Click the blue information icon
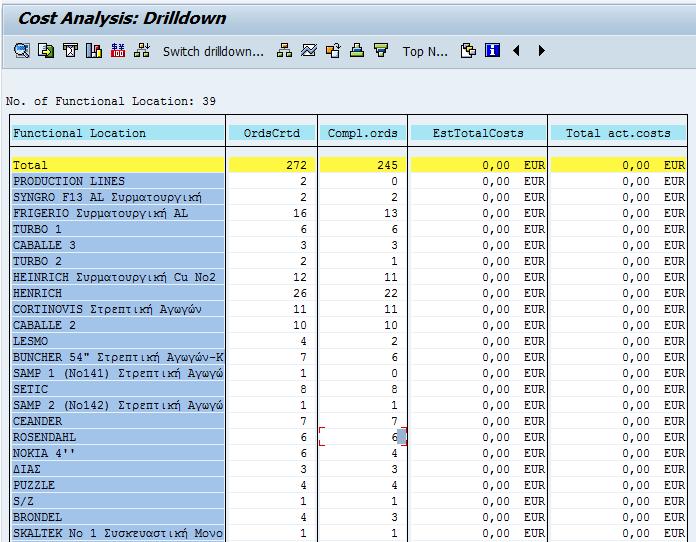 pos(492,51)
